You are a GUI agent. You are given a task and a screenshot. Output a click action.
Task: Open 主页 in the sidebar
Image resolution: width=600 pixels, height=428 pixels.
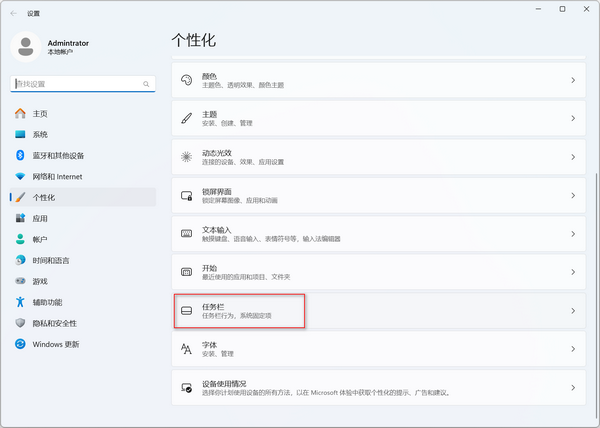click(x=83, y=114)
